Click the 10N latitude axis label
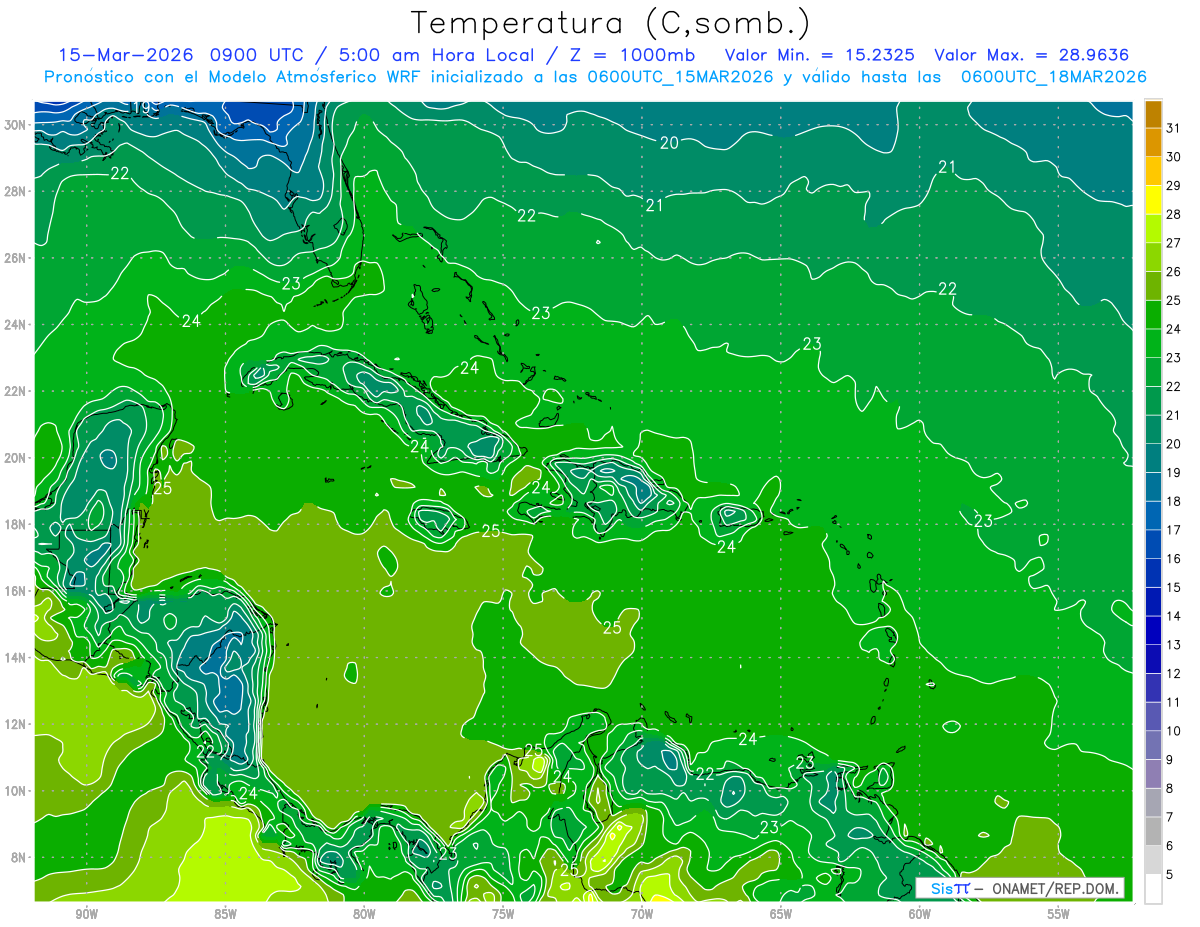1200x927 pixels. click(17, 791)
